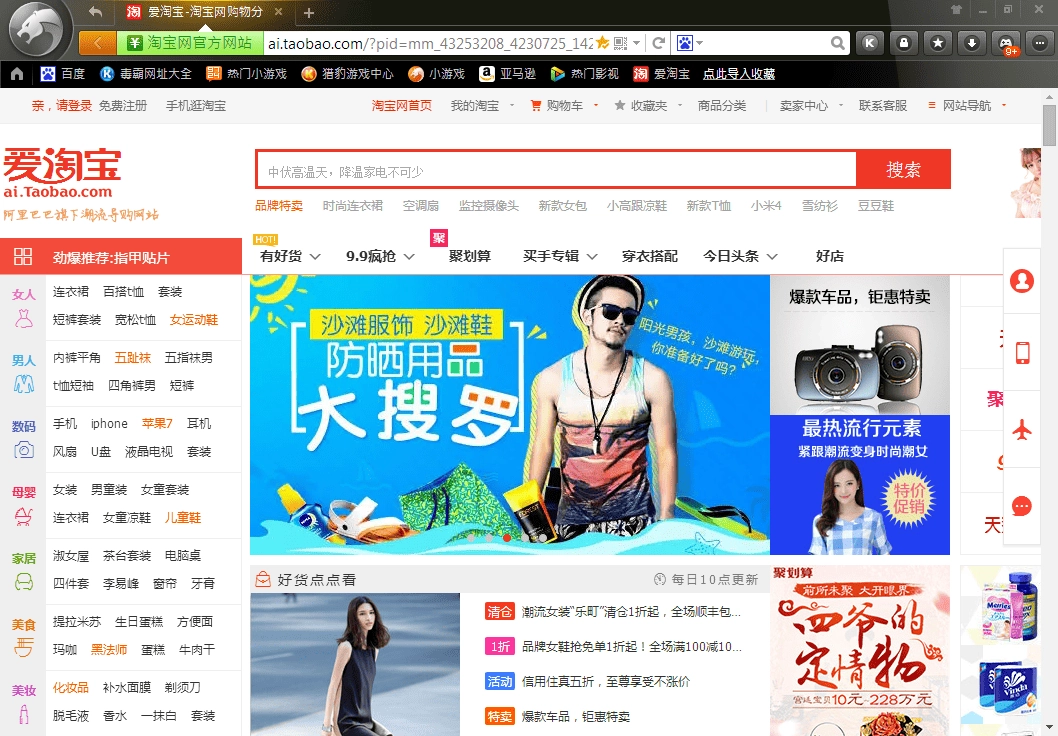This screenshot has width=1058, height=736.
Task: Select the last banner carousel dot
Action: click(542, 538)
